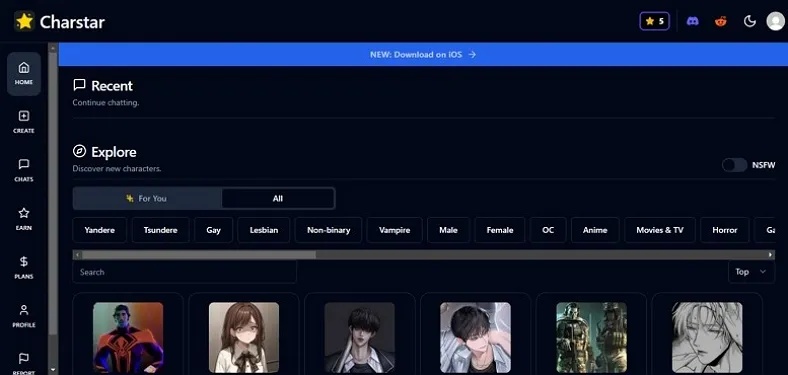Switch to the All tab
Viewport: 788px width, 375px height.
click(278, 199)
